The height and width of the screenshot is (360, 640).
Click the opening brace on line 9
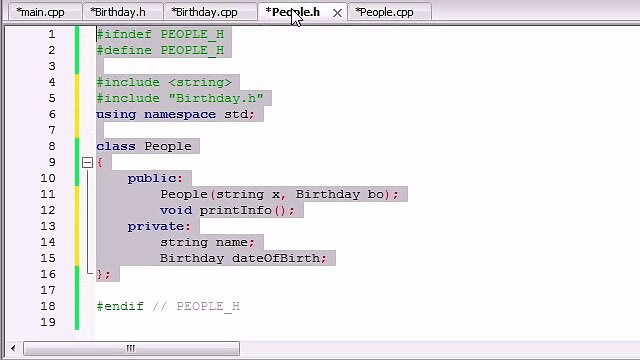click(x=100, y=162)
